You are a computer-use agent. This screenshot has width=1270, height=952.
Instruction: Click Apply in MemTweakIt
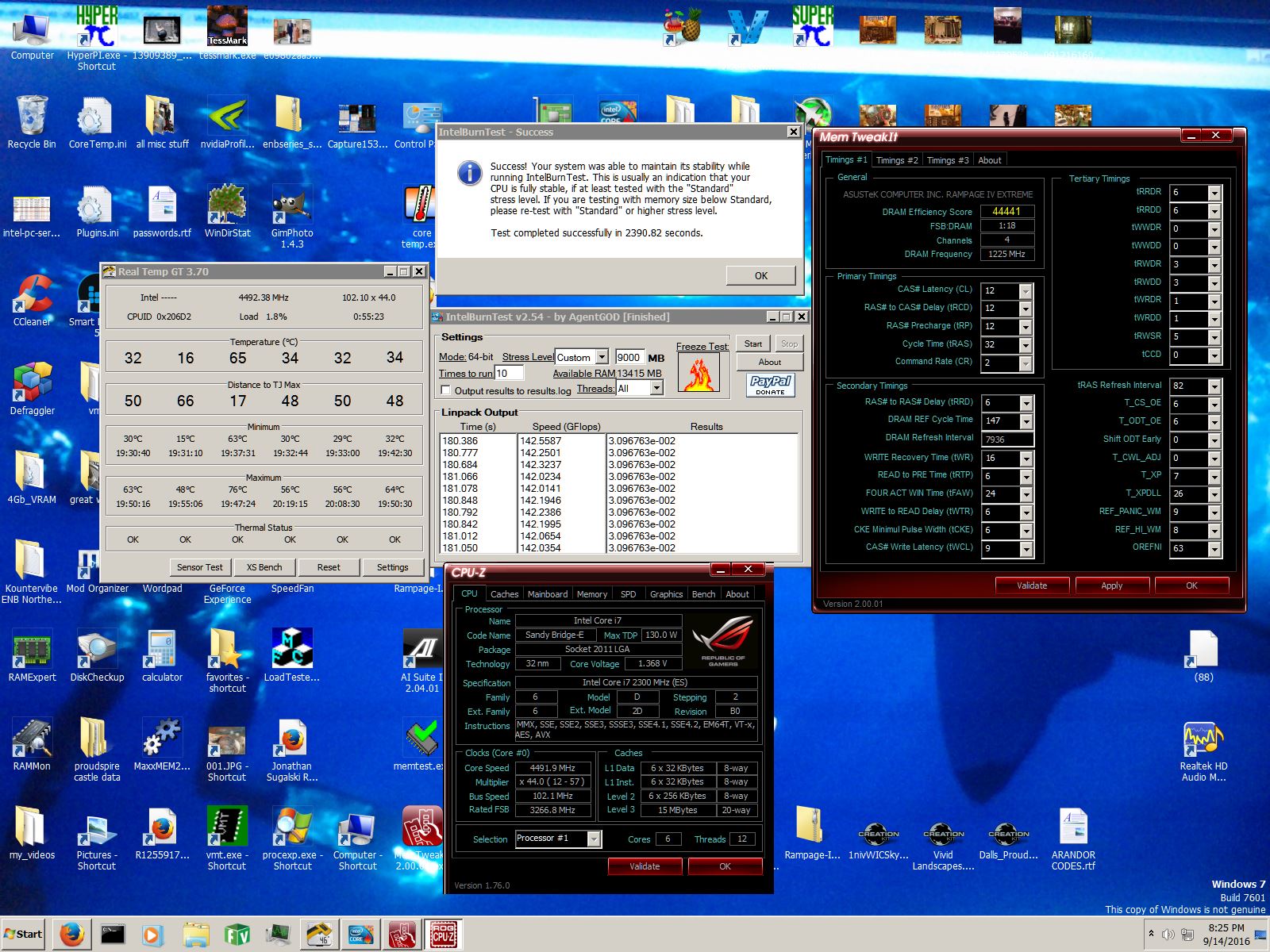1111,585
